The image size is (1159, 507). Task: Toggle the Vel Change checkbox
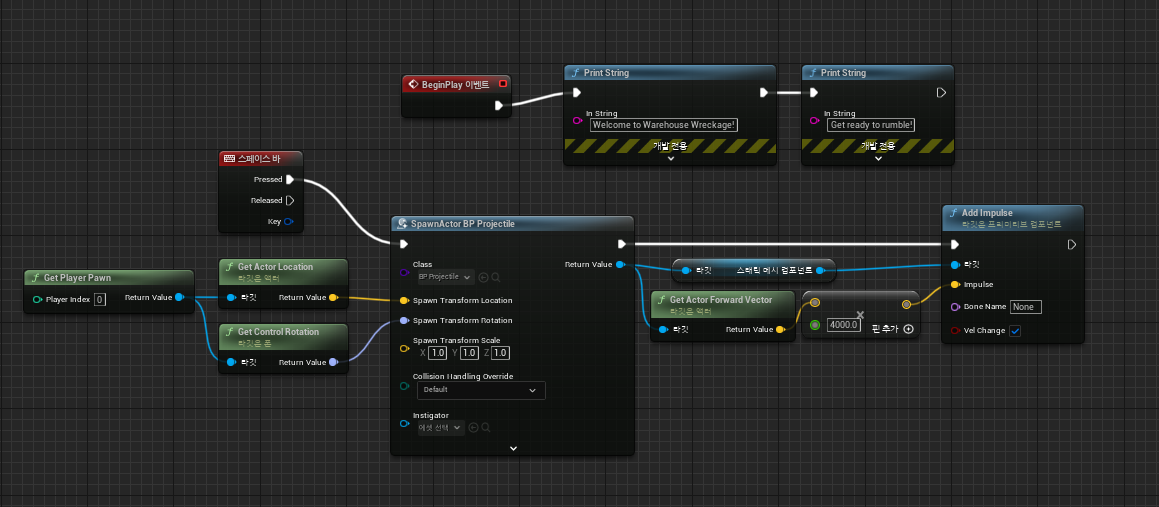tap(1015, 331)
